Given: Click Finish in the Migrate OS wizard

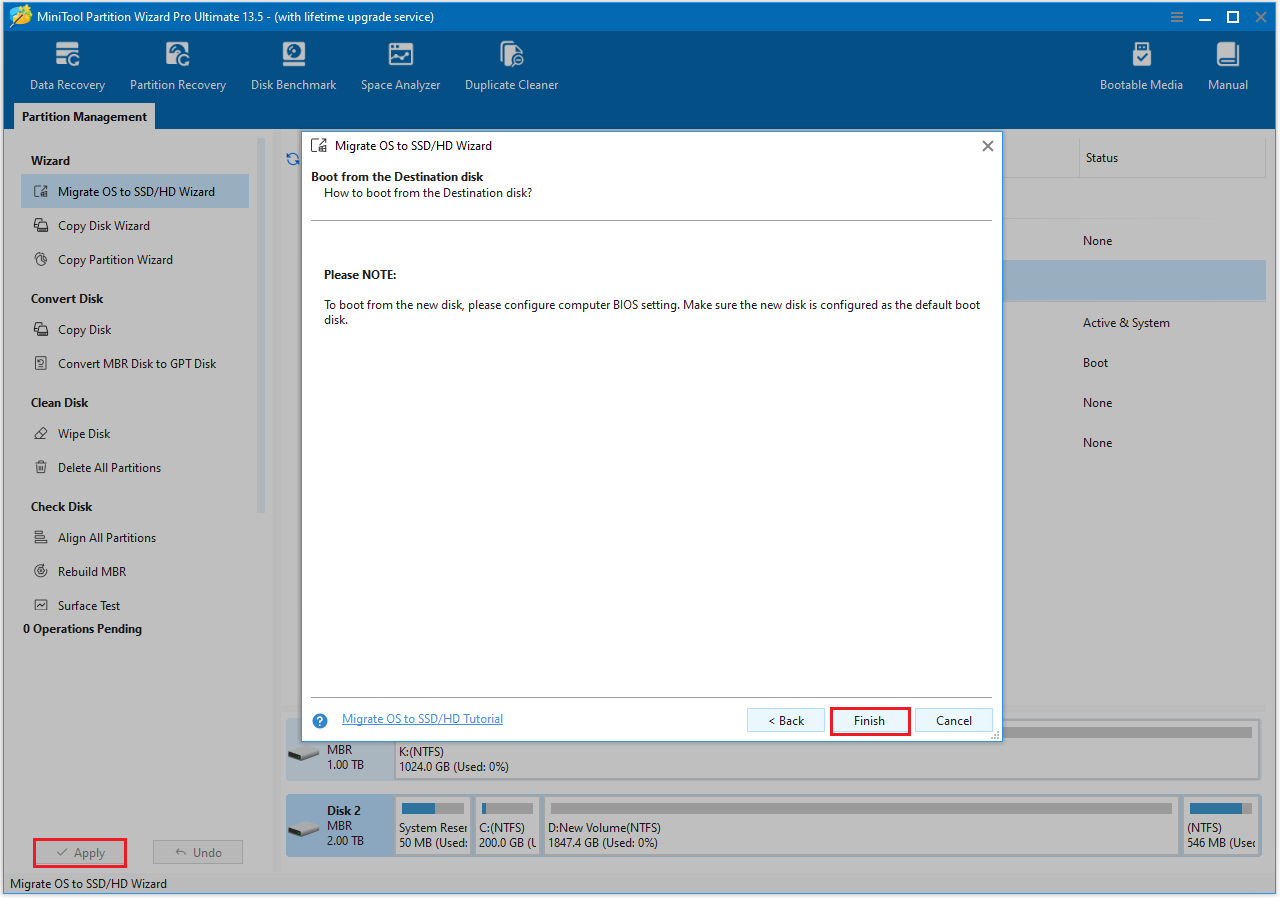Looking at the screenshot, I should 869,720.
